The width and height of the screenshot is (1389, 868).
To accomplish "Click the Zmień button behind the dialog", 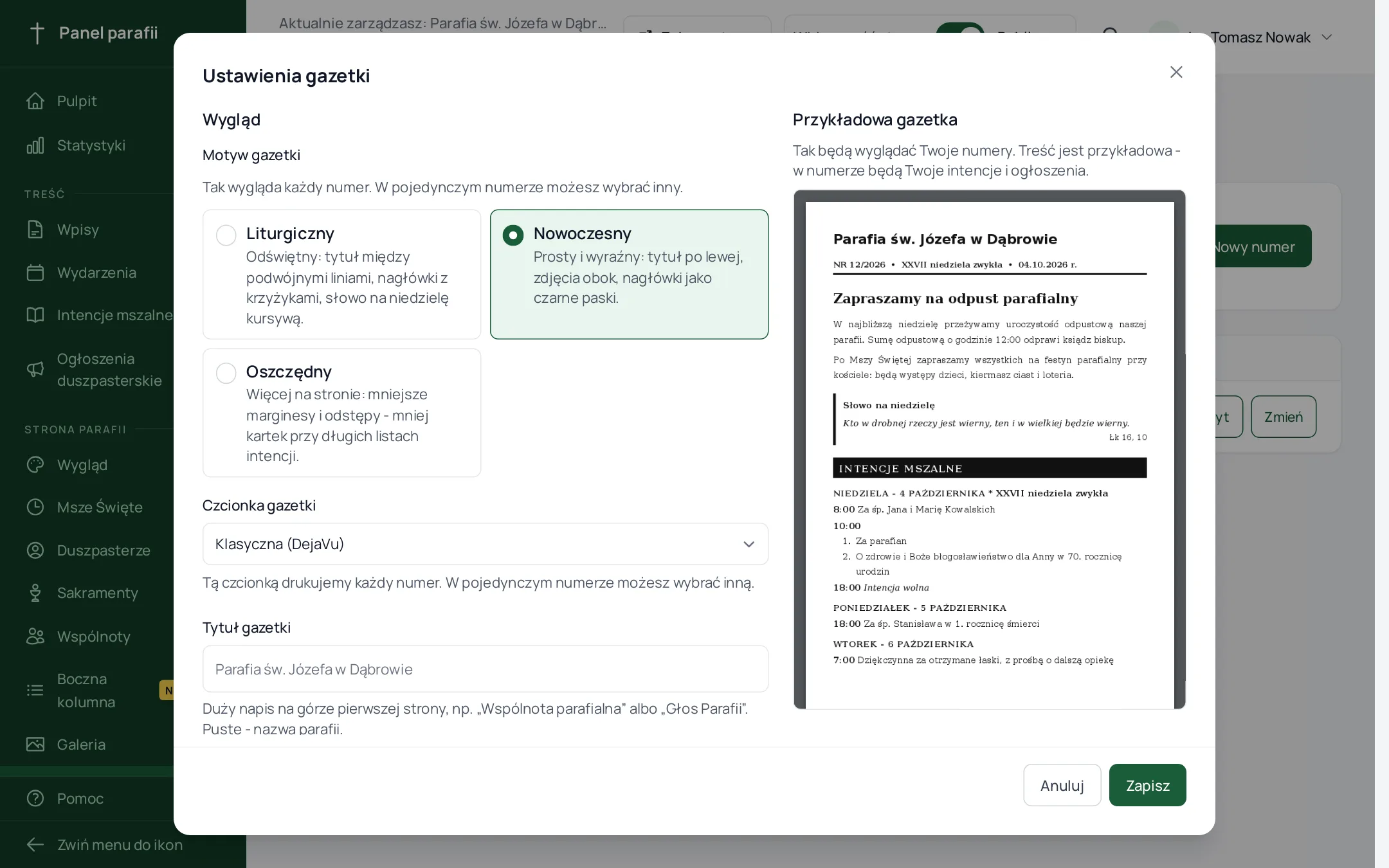I will (x=1284, y=417).
